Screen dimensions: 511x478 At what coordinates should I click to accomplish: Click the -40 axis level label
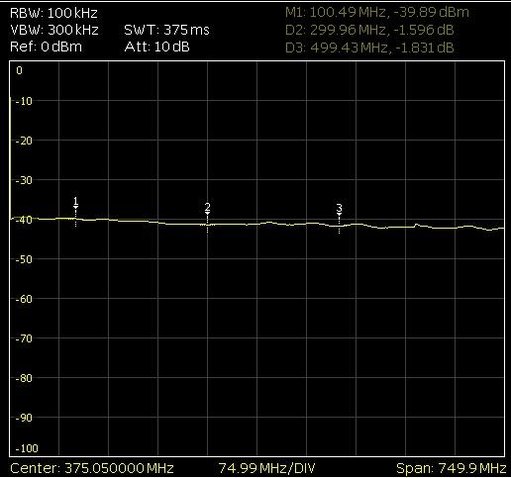point(24,220)
